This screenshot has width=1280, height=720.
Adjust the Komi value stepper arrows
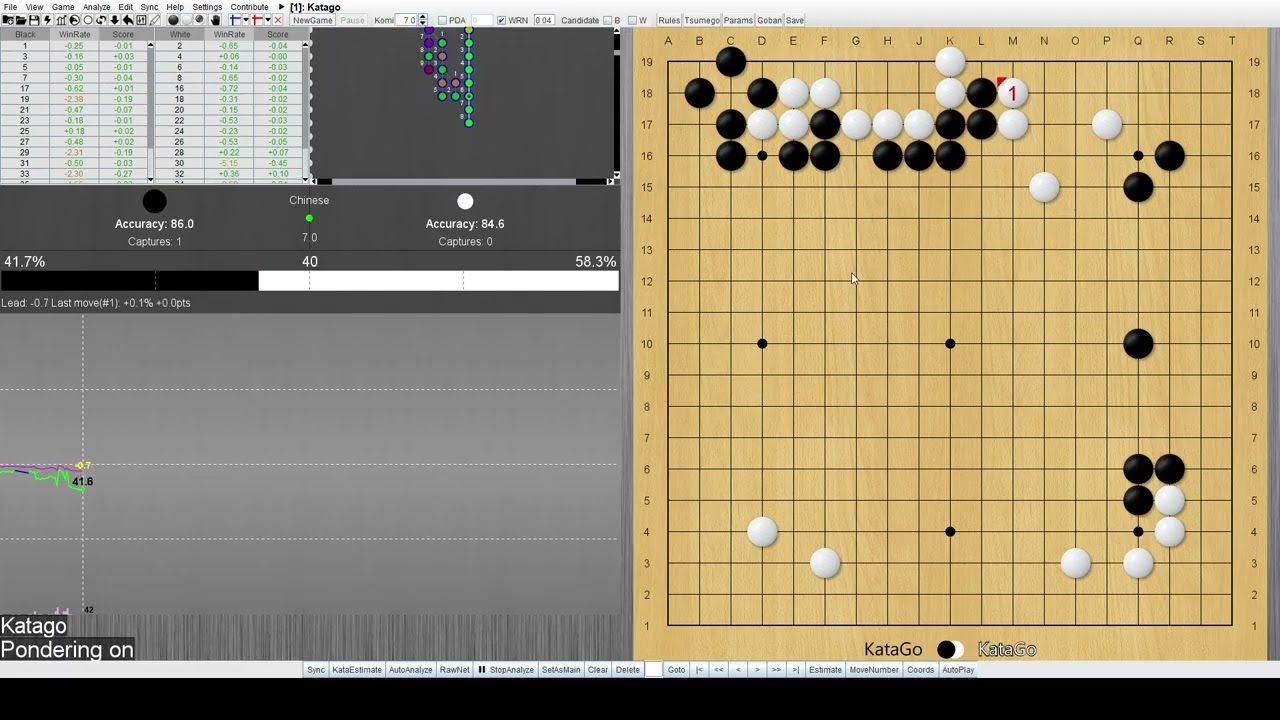click(x=423, y=20)
